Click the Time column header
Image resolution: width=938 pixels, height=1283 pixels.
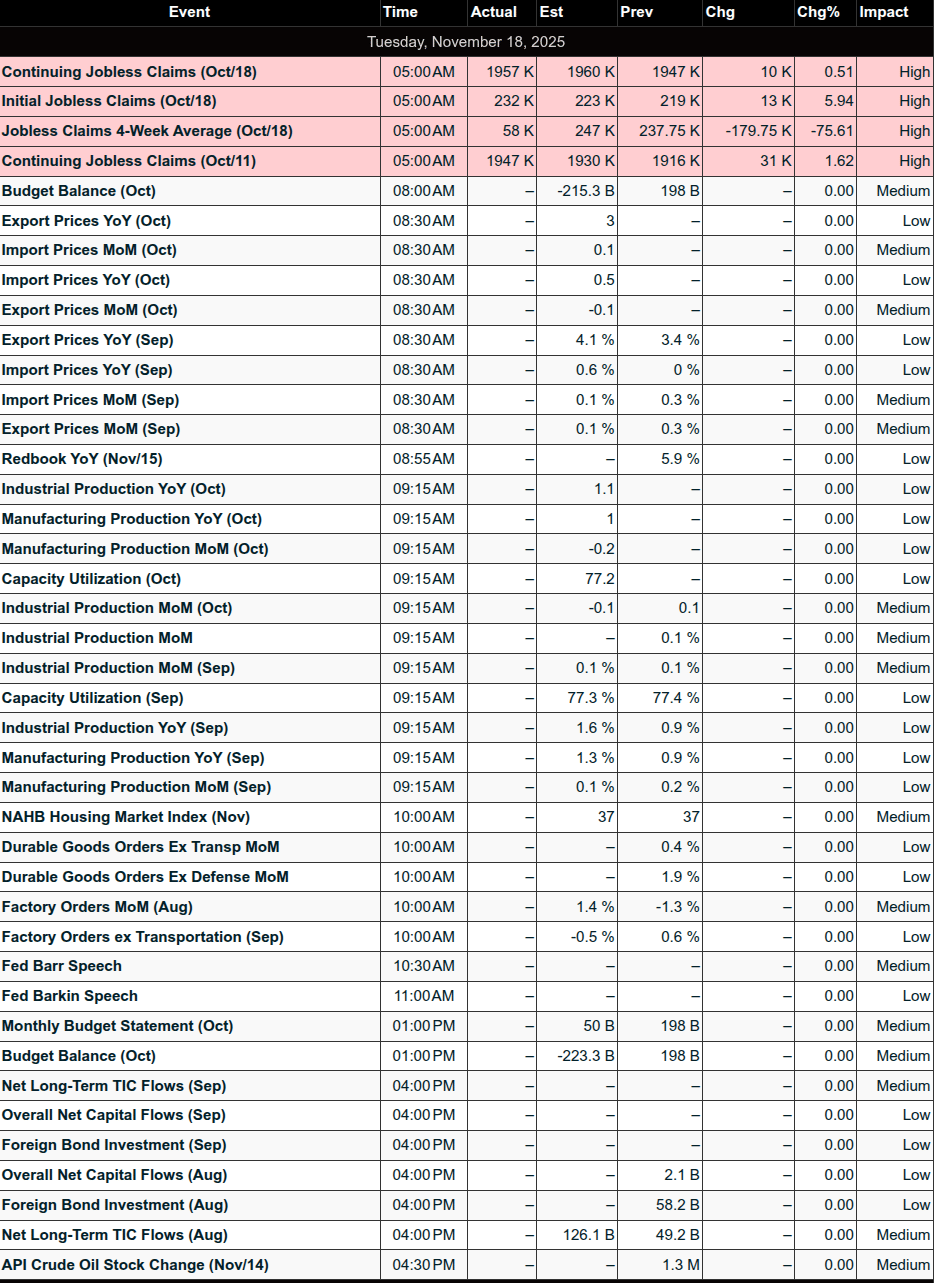pos(400,12)
